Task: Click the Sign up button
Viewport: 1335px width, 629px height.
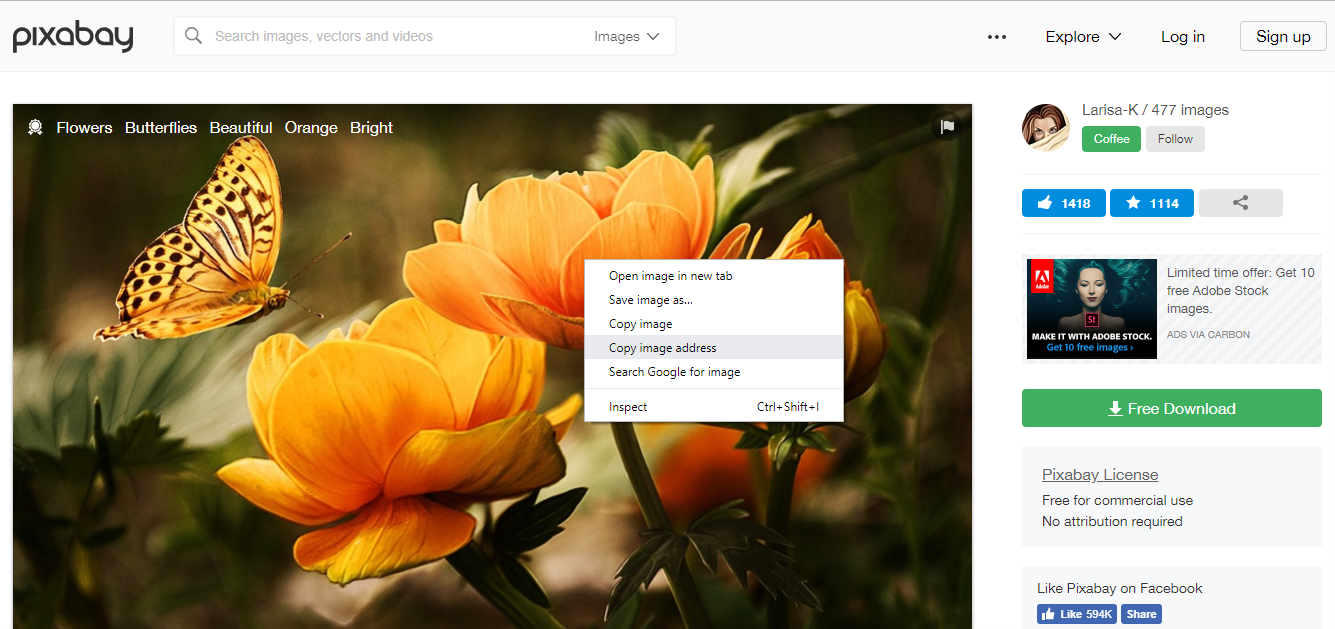Action: coord(1283,37)
